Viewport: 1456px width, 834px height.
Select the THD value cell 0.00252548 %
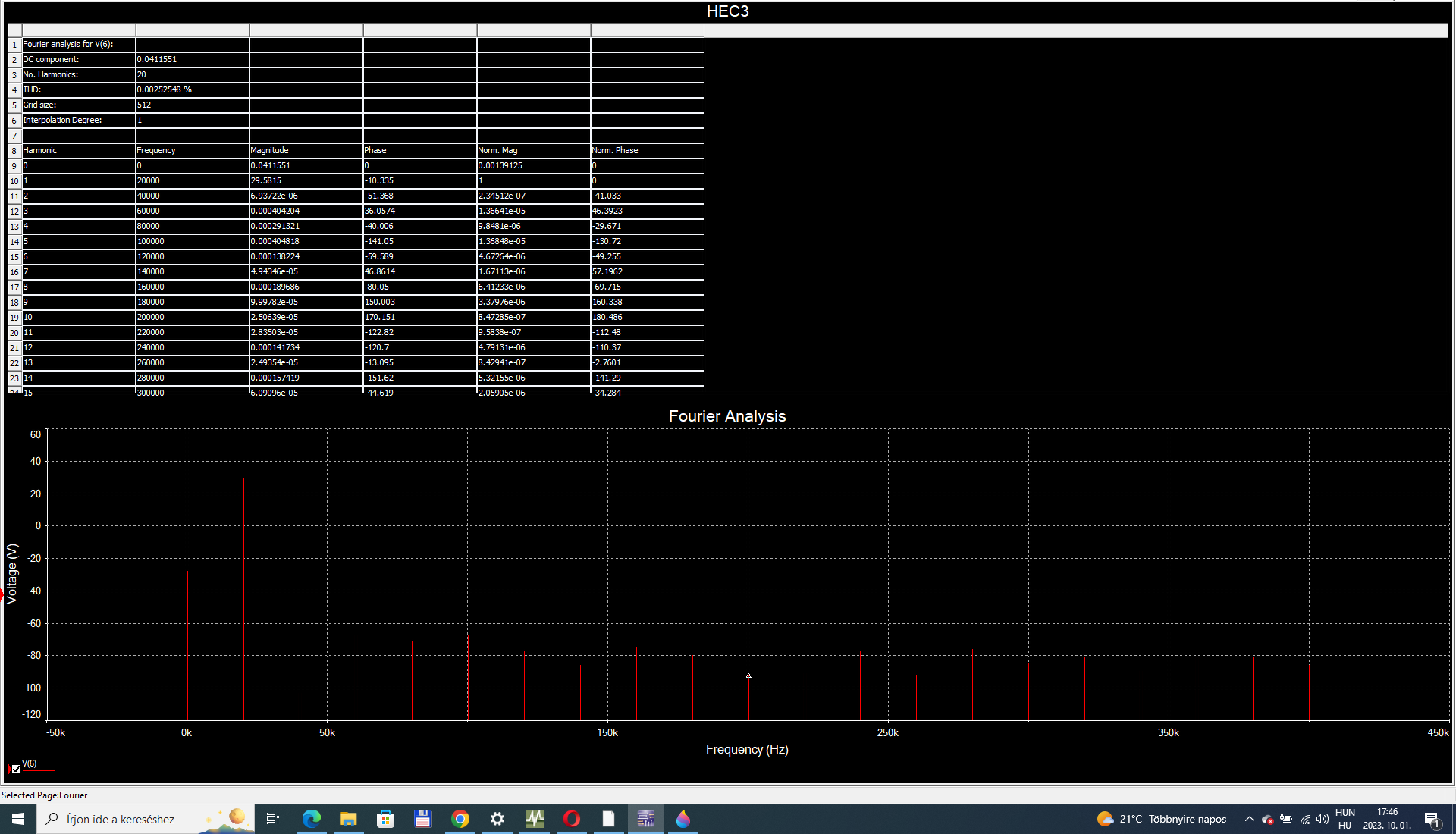(x=193, y=89)
